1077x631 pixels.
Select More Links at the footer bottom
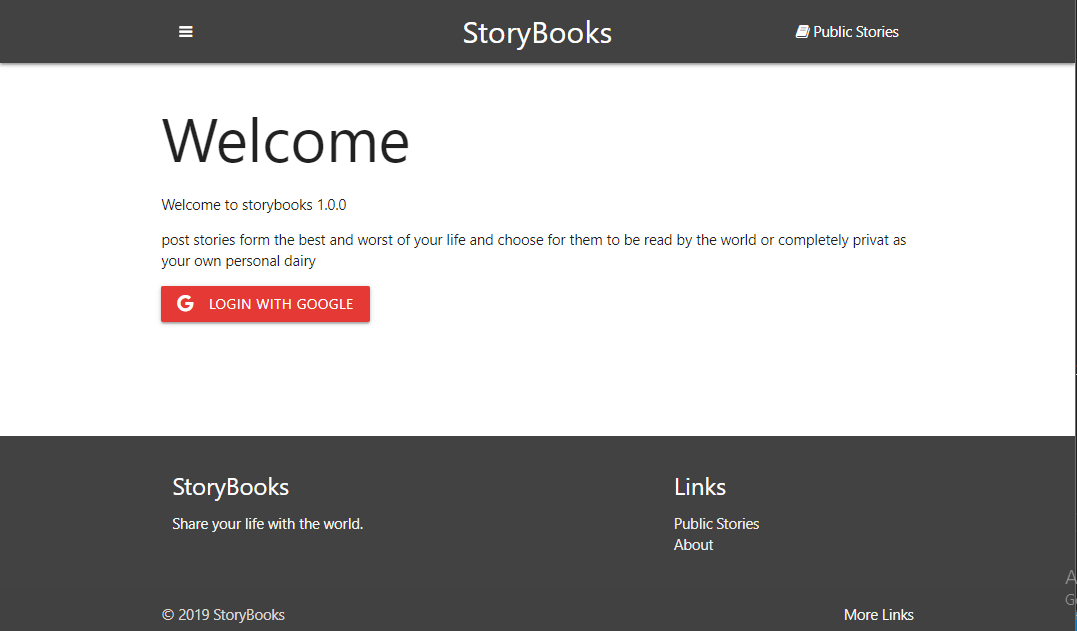[x=878, y=615]
